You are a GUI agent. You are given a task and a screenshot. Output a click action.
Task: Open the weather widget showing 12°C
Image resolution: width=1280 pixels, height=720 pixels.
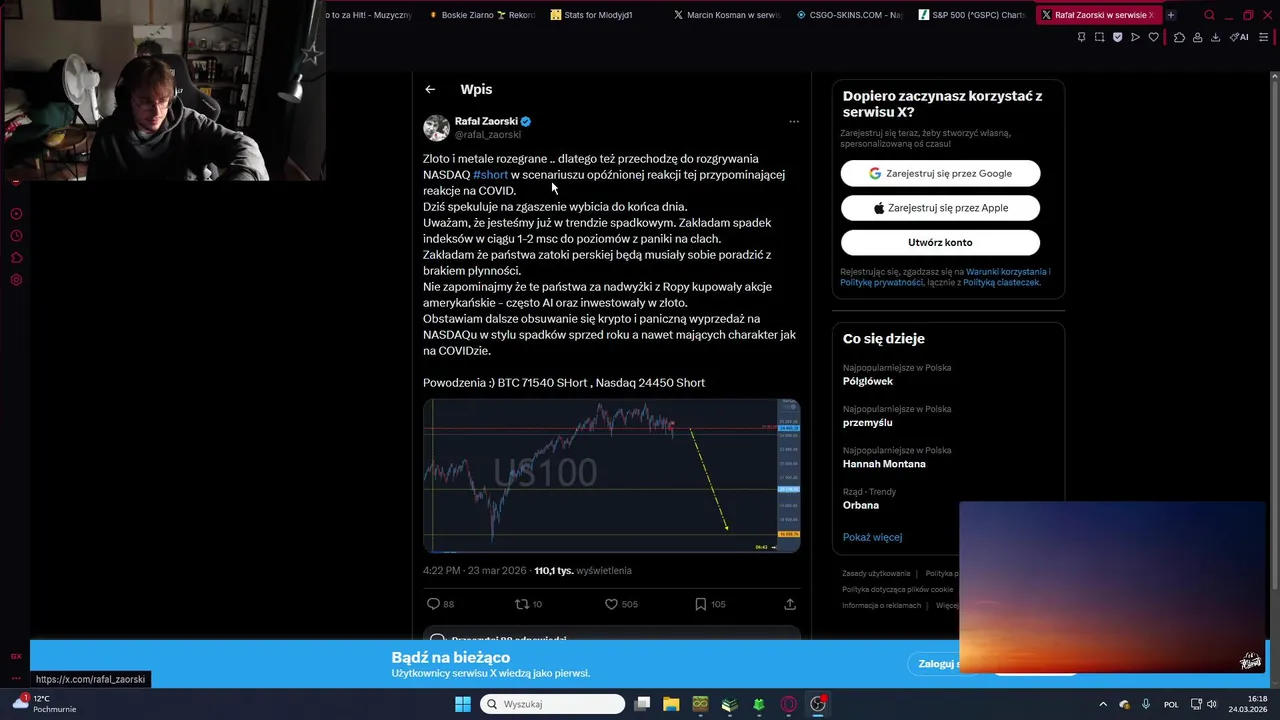tap(42, 704)
